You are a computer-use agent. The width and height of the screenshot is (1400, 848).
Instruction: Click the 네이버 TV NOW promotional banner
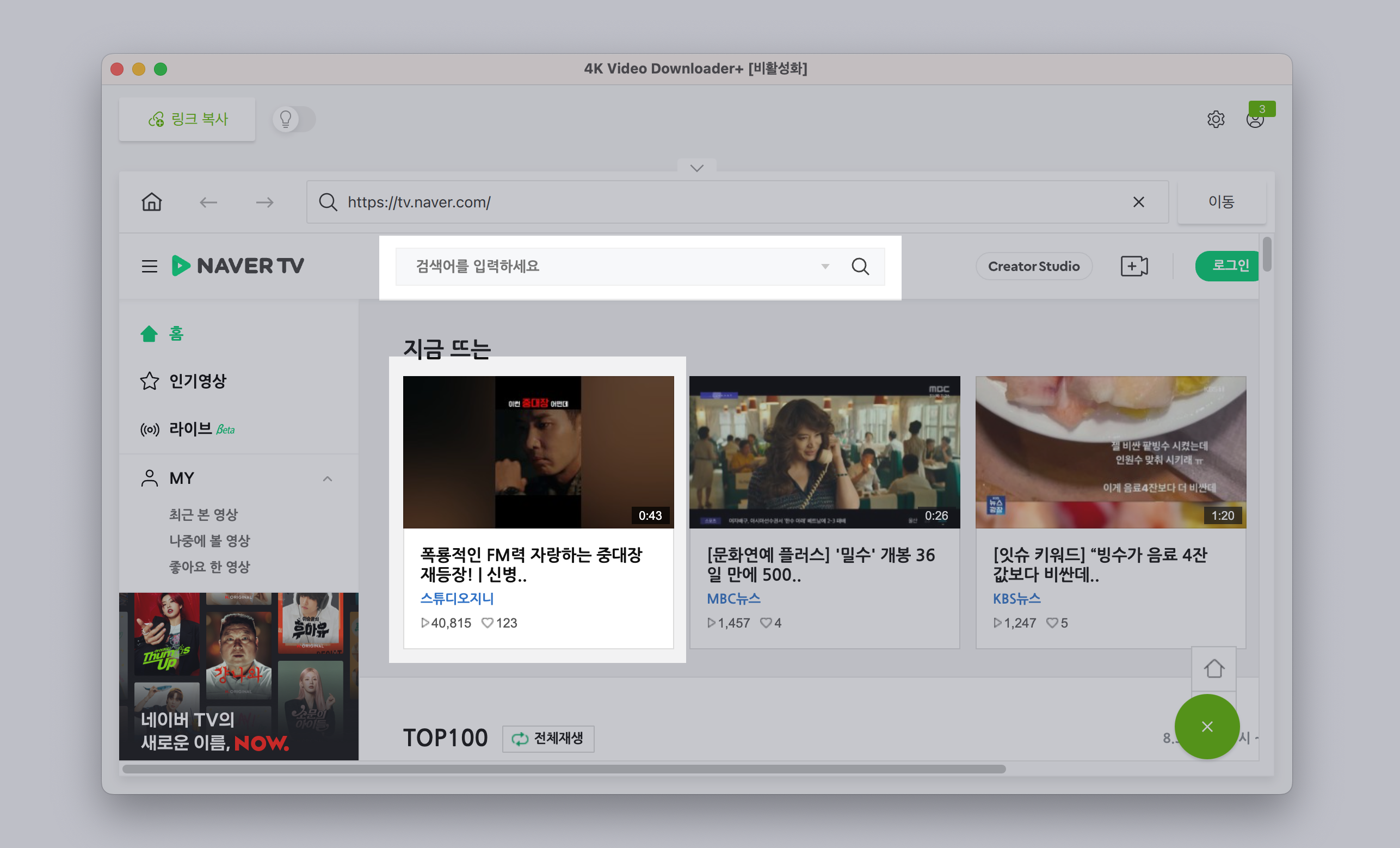[x=239, y=677]
